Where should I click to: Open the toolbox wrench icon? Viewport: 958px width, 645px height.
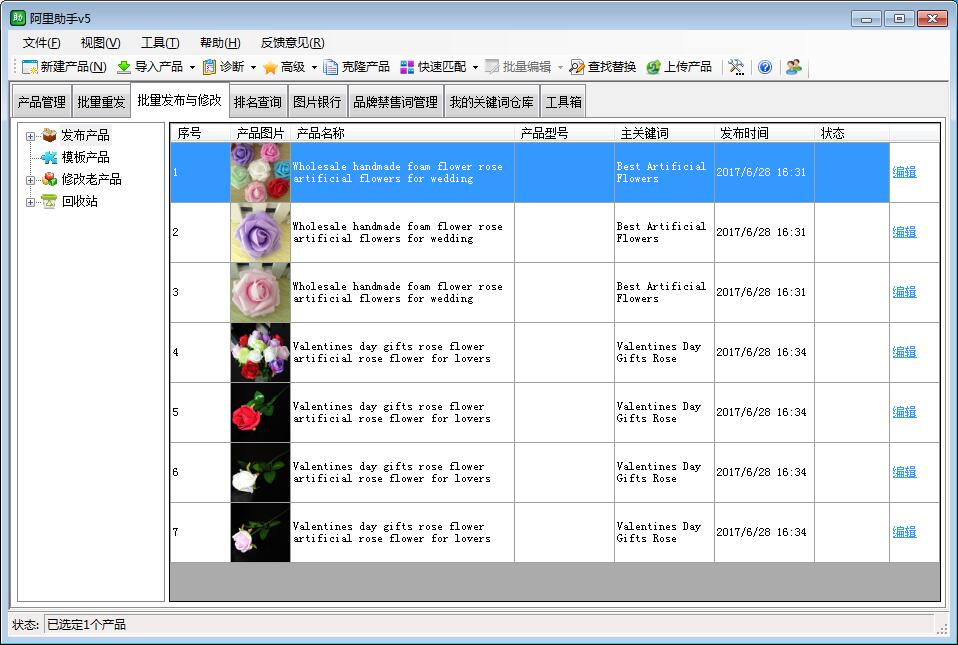[x=736, y=67]
